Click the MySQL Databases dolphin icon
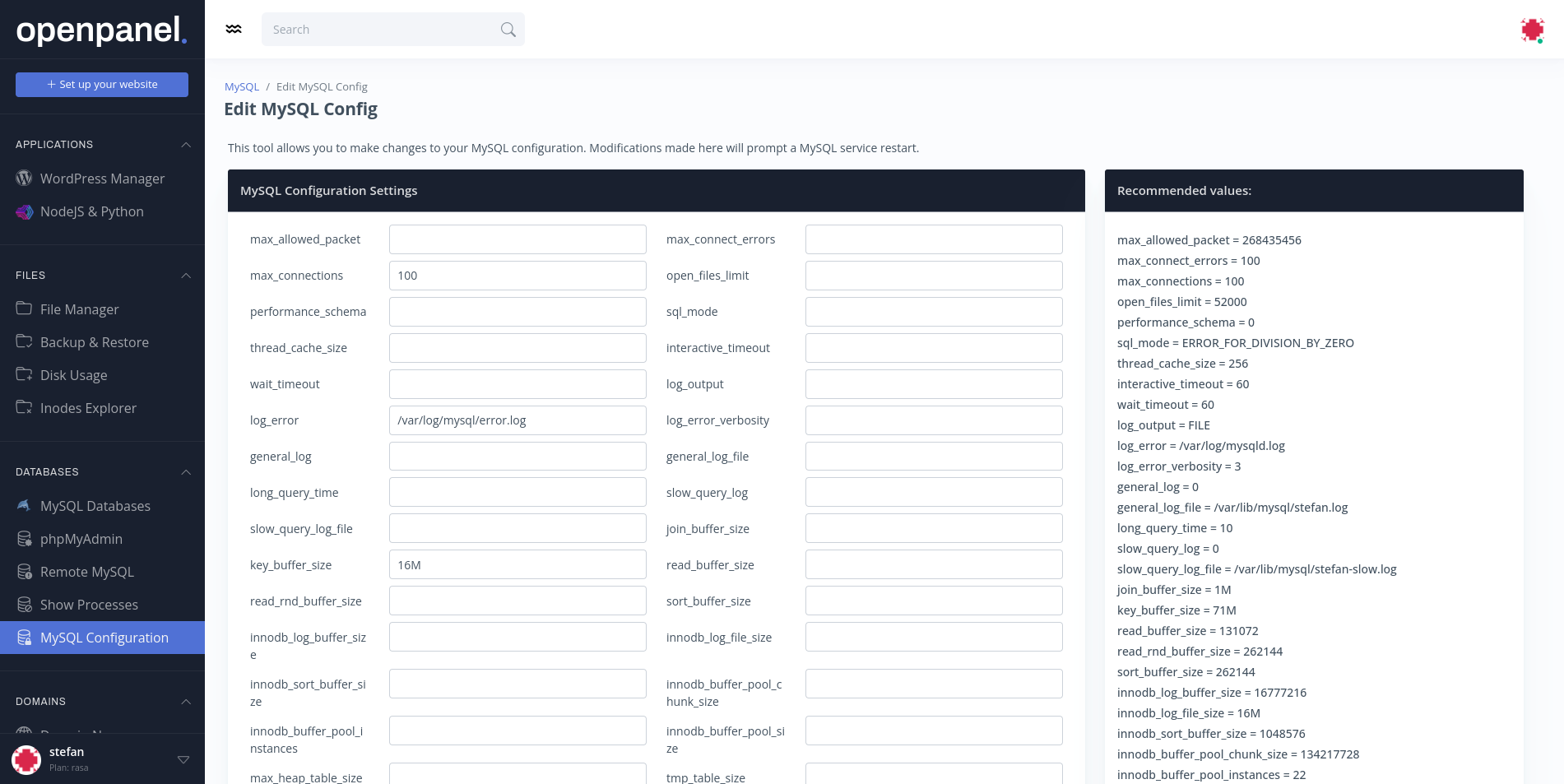This screenshot has height=784, width=1564. [x=24, y=505]
